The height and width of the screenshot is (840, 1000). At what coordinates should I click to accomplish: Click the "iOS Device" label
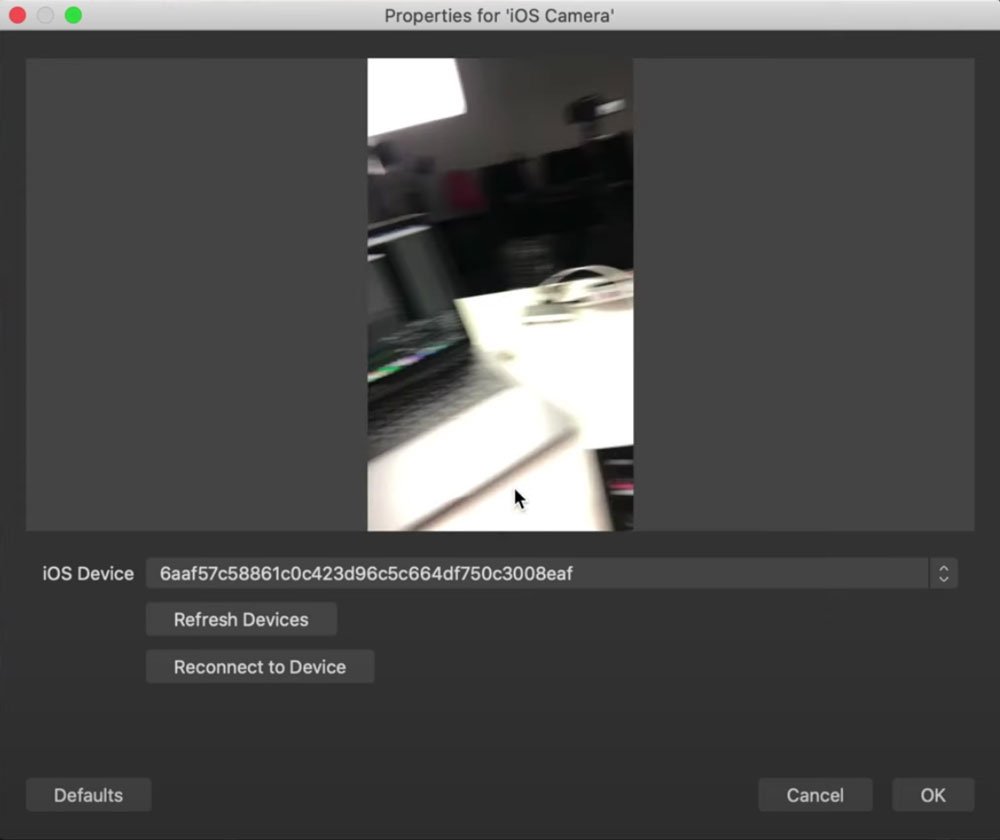pos(88,573)
